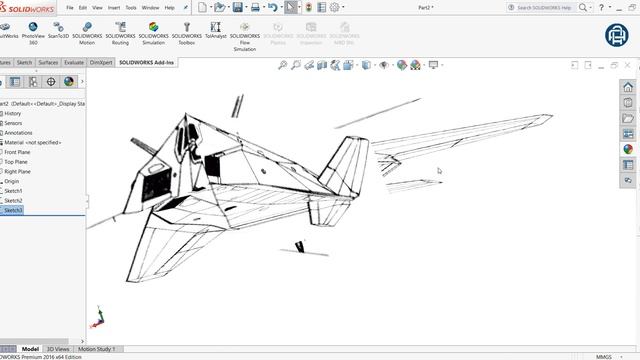The height and width of the screenshot is (360, 640).
Task: Open dropdown arrow beside Undo icon
Action: [282, 7]
